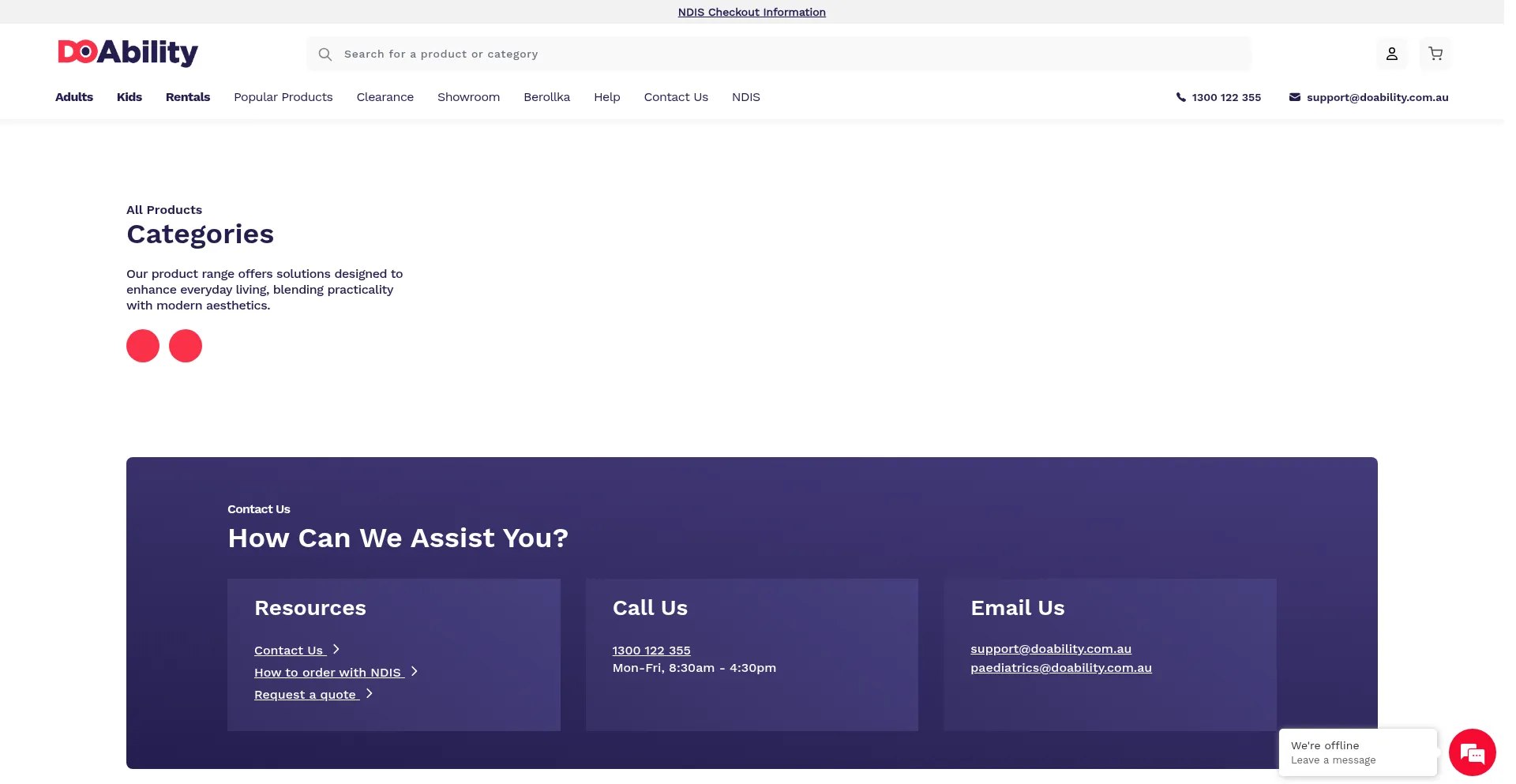Open the Help menu item
The width and height of the screenshot is (1516, 784).
tap(607, 97)
